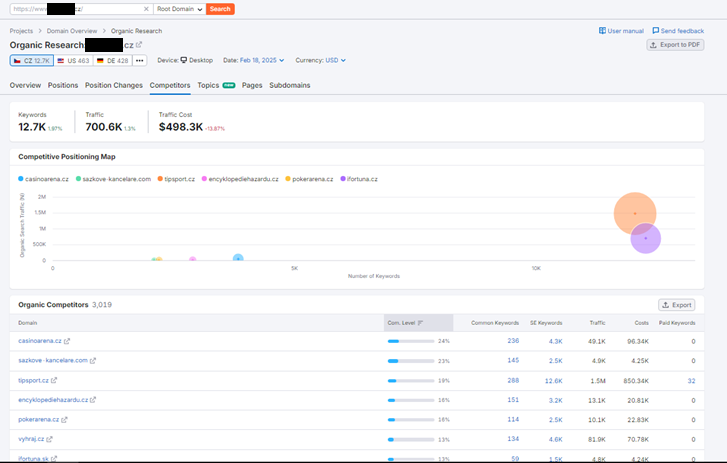
Task: Toggle pokerarena.cz yellow legend dot
Action: 288,179
